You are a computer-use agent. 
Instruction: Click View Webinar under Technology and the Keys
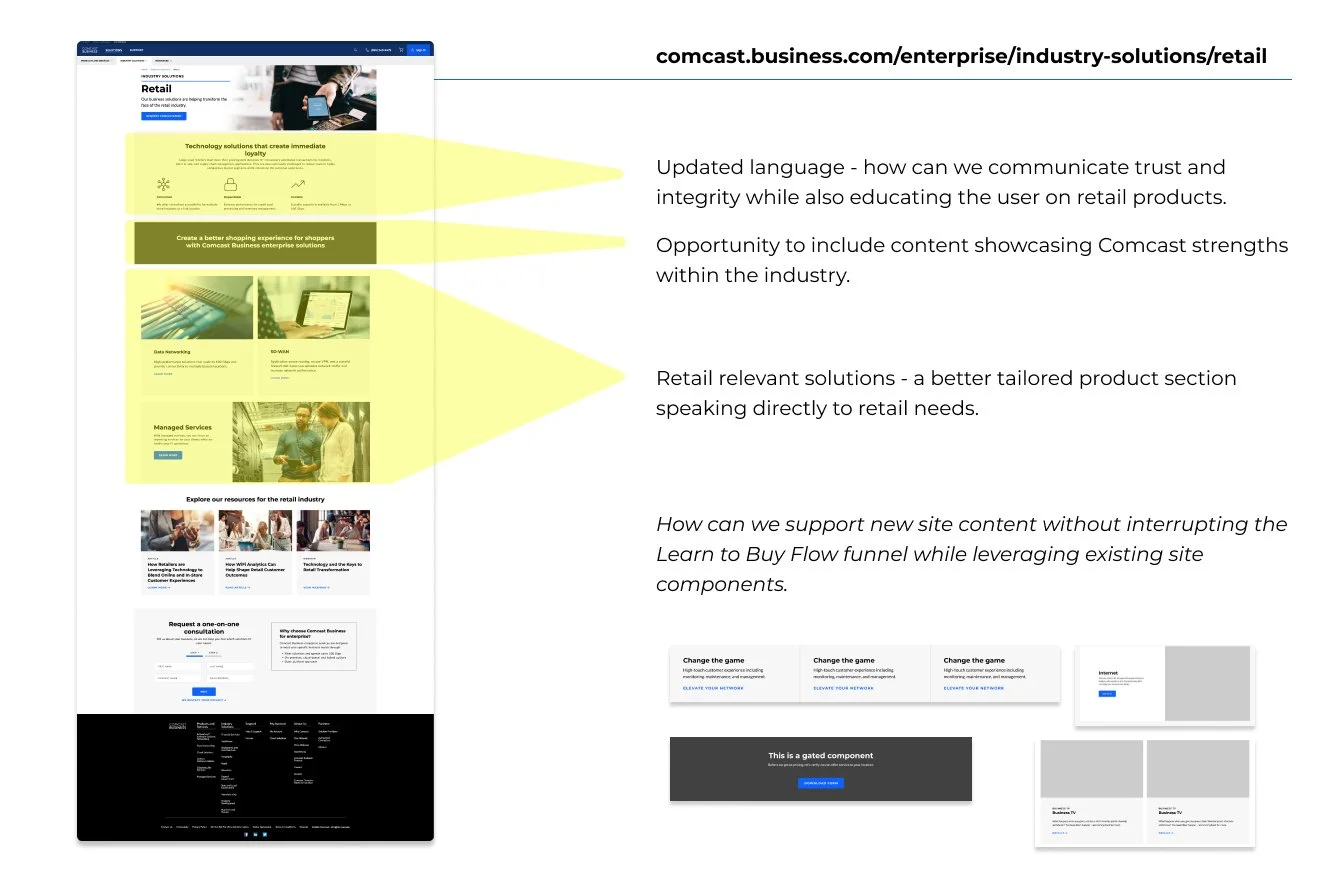316,588
